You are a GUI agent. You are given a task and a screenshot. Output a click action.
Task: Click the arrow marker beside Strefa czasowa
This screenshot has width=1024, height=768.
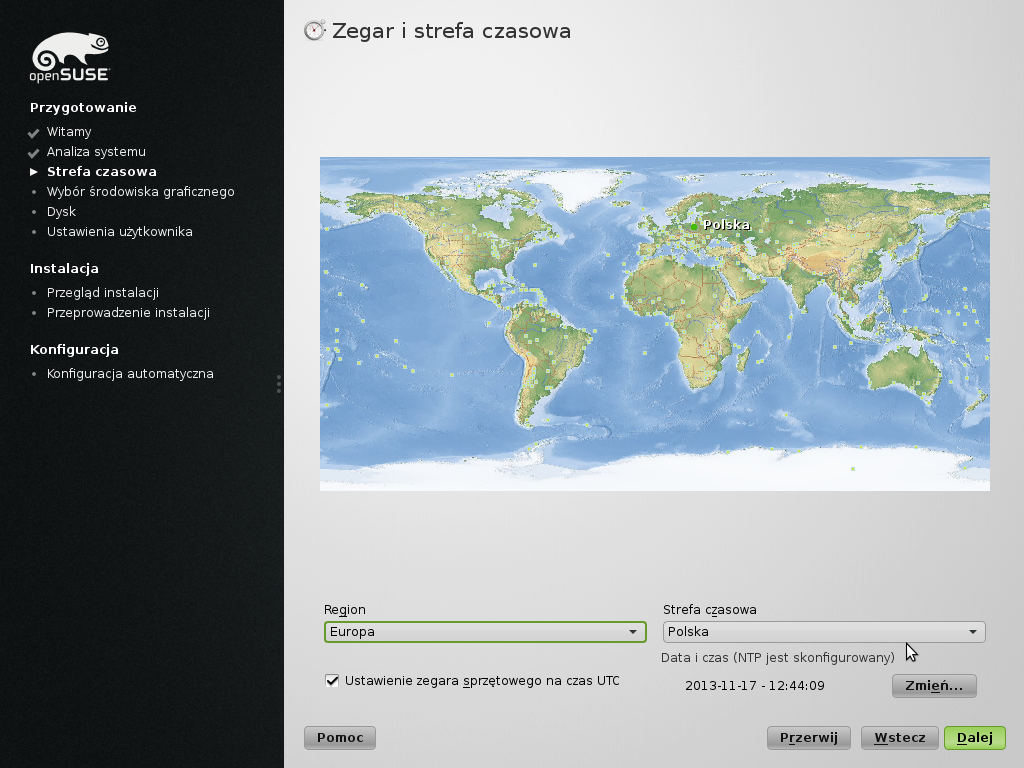[x=34, y=172]
